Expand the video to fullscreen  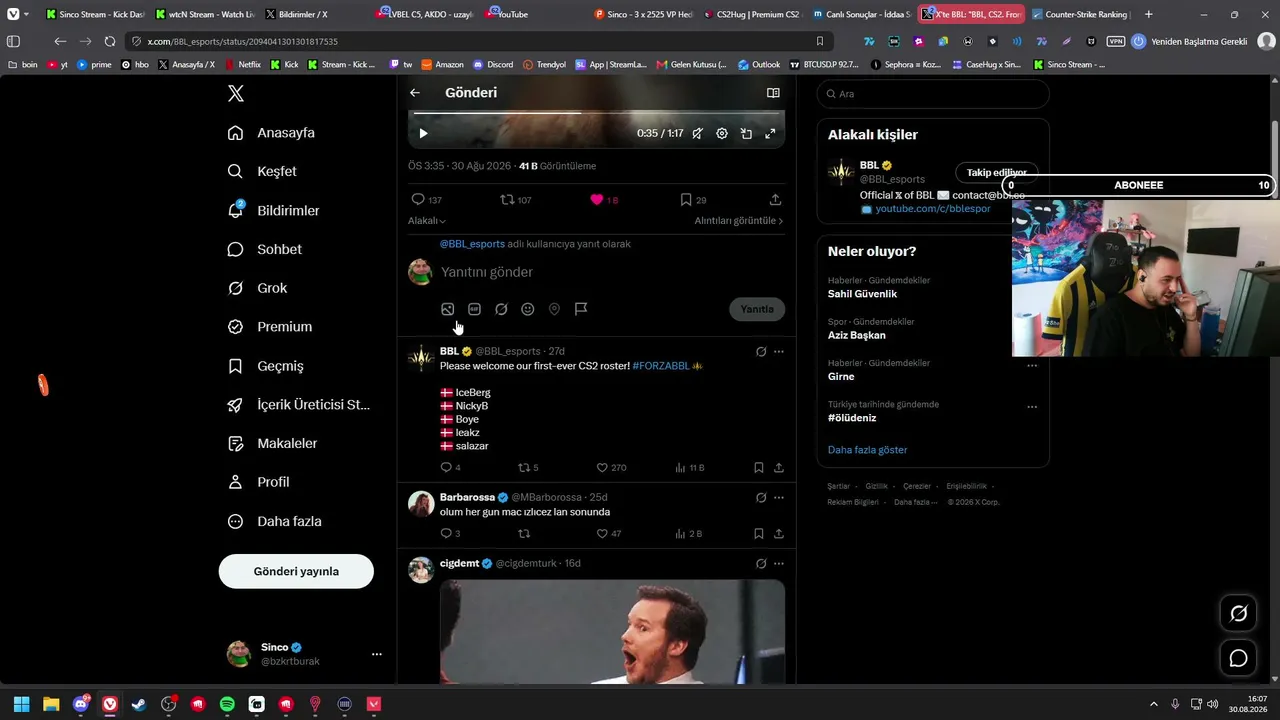(x=770, y=133)
